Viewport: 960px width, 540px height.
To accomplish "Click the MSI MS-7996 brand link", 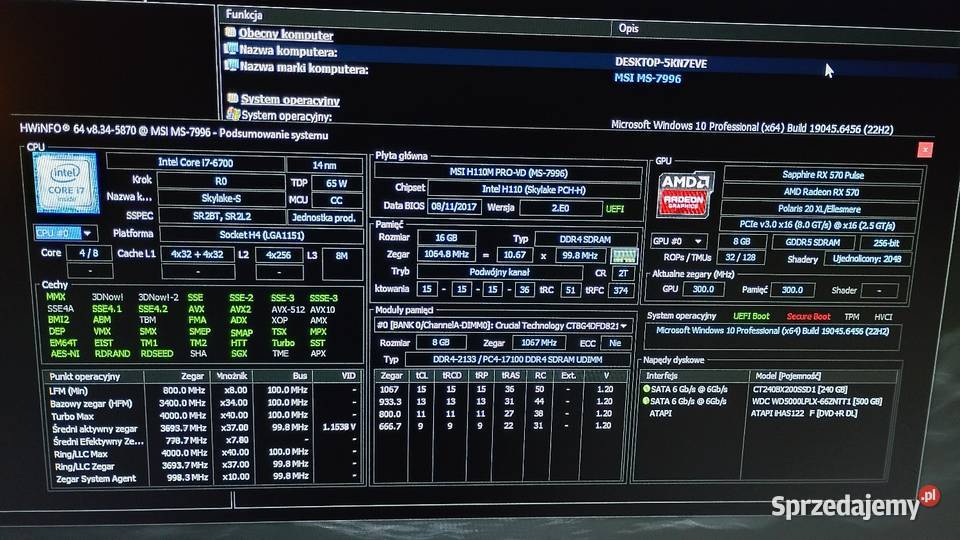I will click(x=648, y=77).
